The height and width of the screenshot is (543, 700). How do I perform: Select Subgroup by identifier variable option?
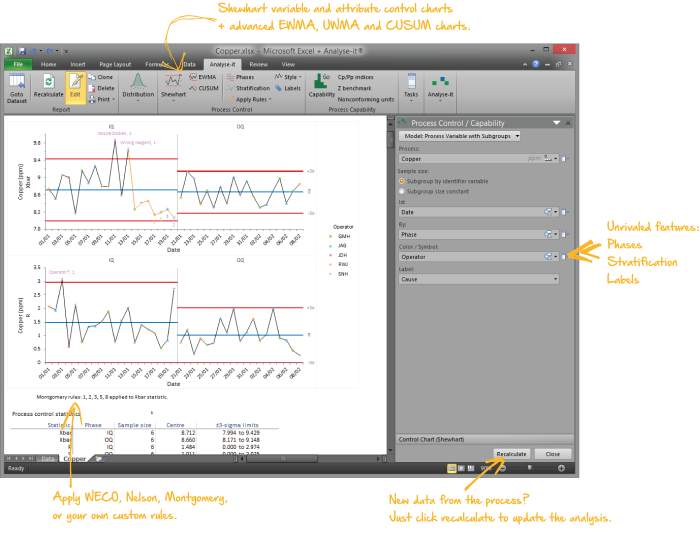pyautogui.click(x=401, y=181)
